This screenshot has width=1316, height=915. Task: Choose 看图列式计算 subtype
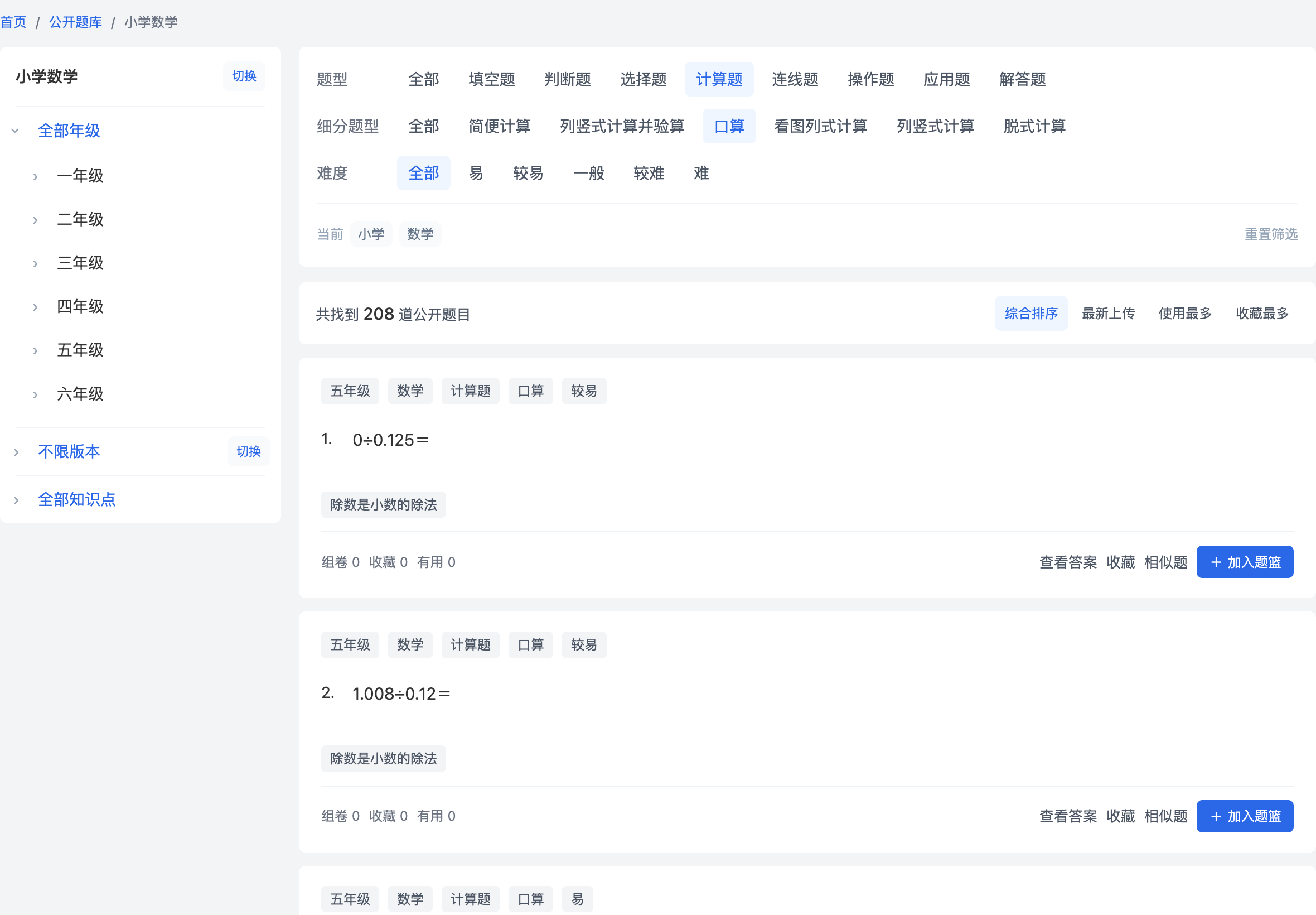click(x=820, y=126)
